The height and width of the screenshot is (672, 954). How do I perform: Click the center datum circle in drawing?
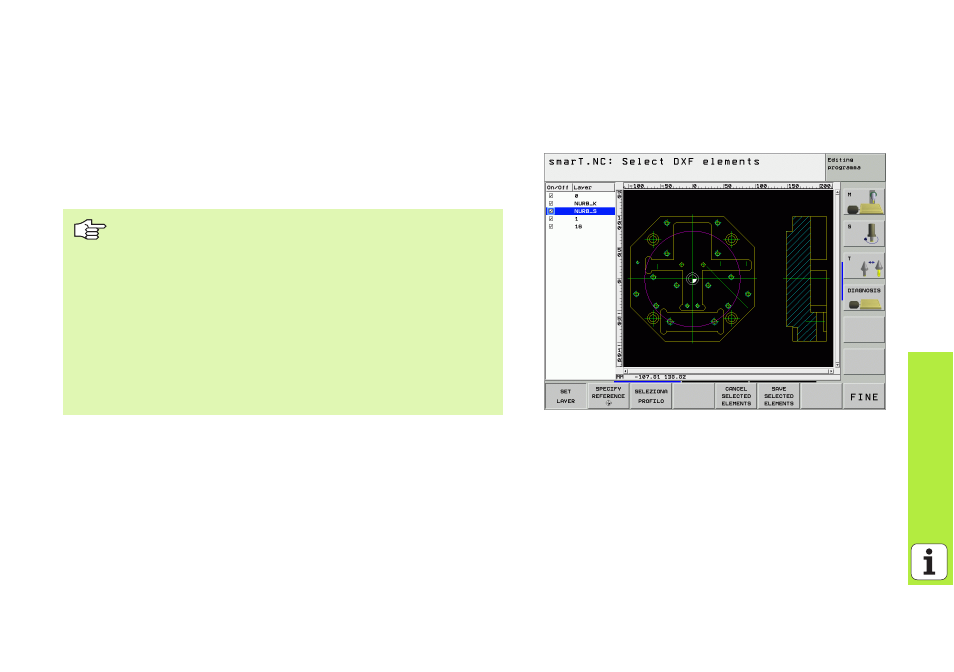point(692,279)
